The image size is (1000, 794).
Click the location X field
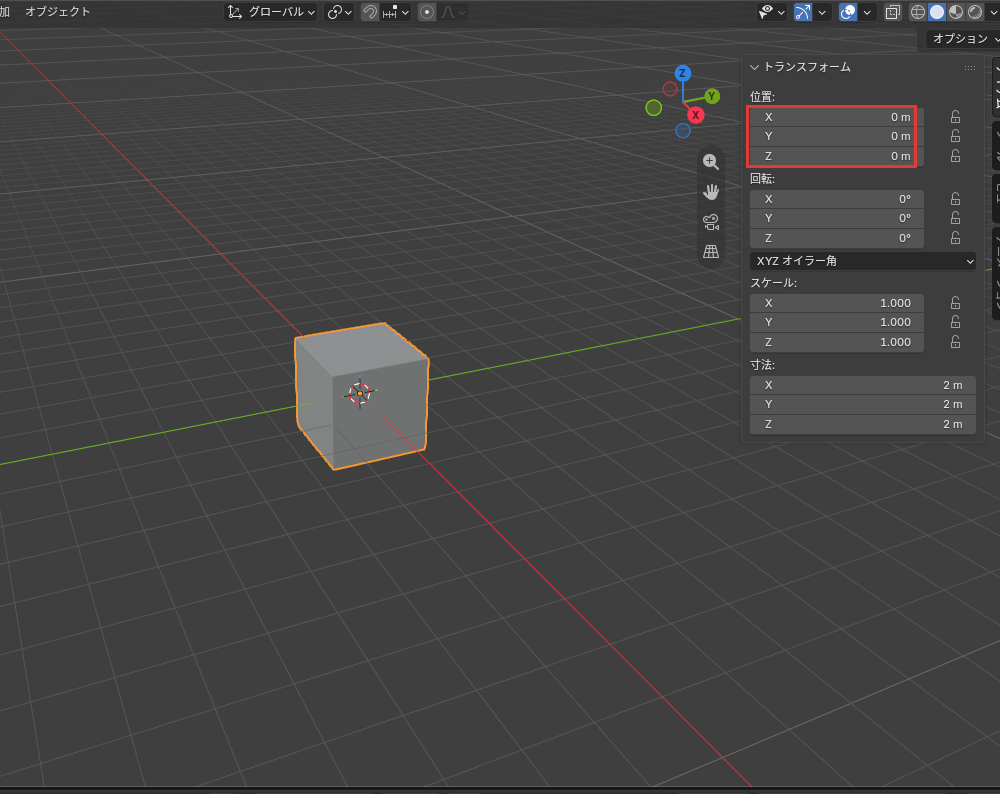click(x=836, y=117)
